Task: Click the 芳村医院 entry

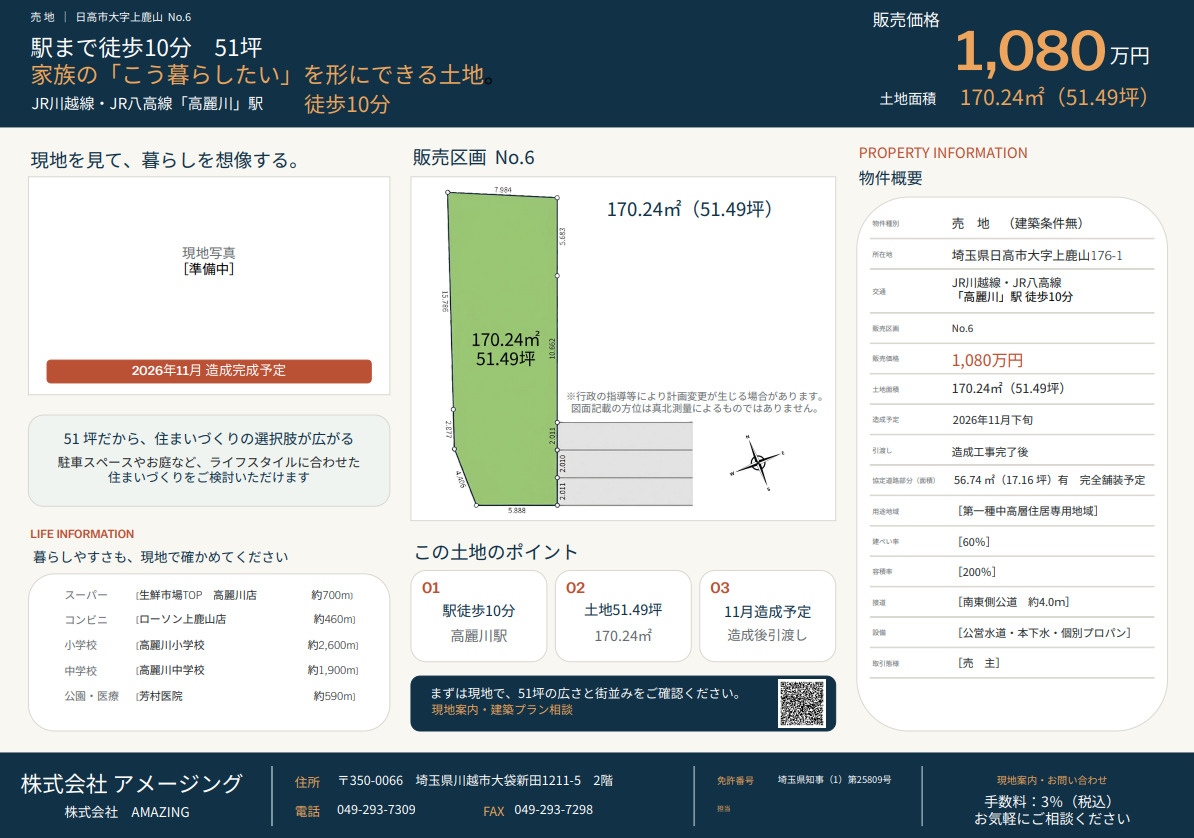Action: coord(159,696)
